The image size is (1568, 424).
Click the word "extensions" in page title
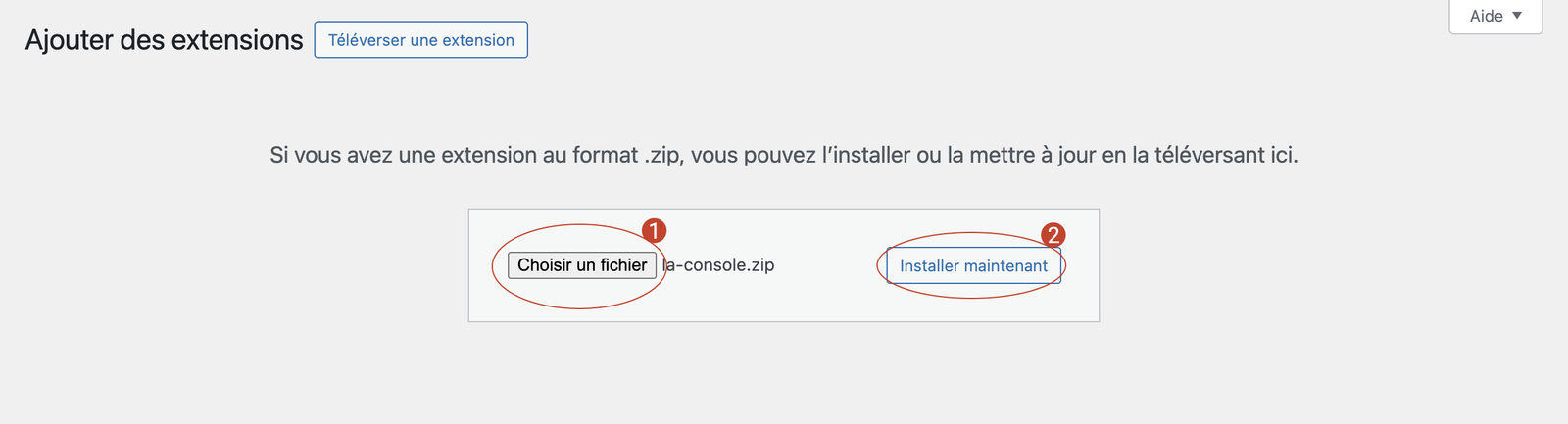[x=237, y=40]
